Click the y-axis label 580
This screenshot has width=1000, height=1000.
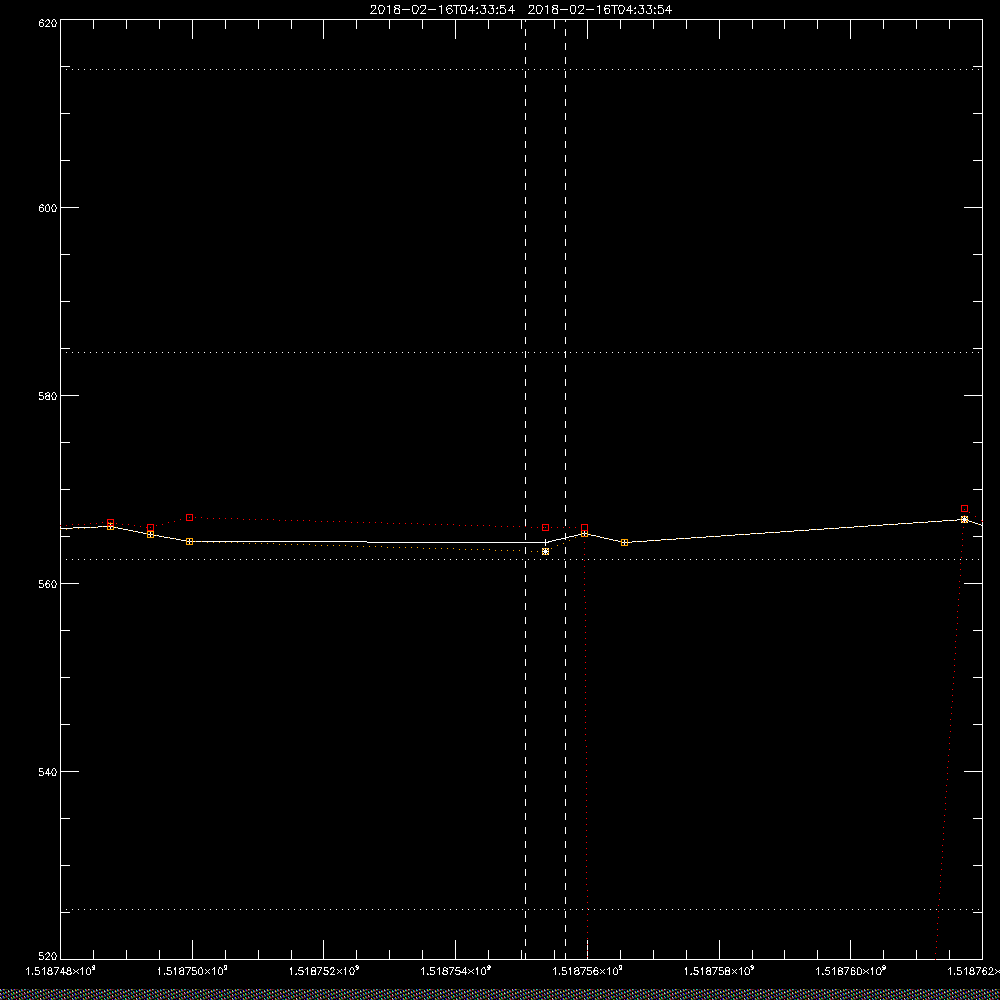click(49, 396)
